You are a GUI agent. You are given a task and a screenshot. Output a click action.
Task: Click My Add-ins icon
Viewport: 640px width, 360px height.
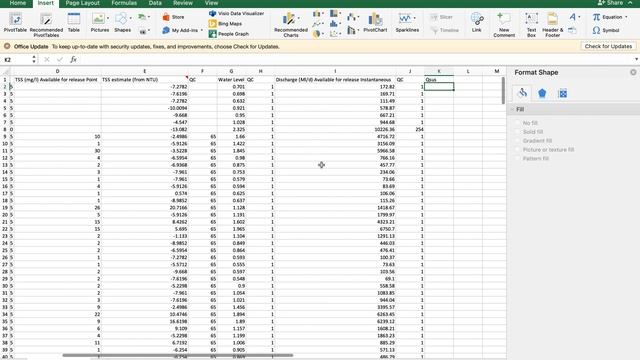(x=166, y=30)
